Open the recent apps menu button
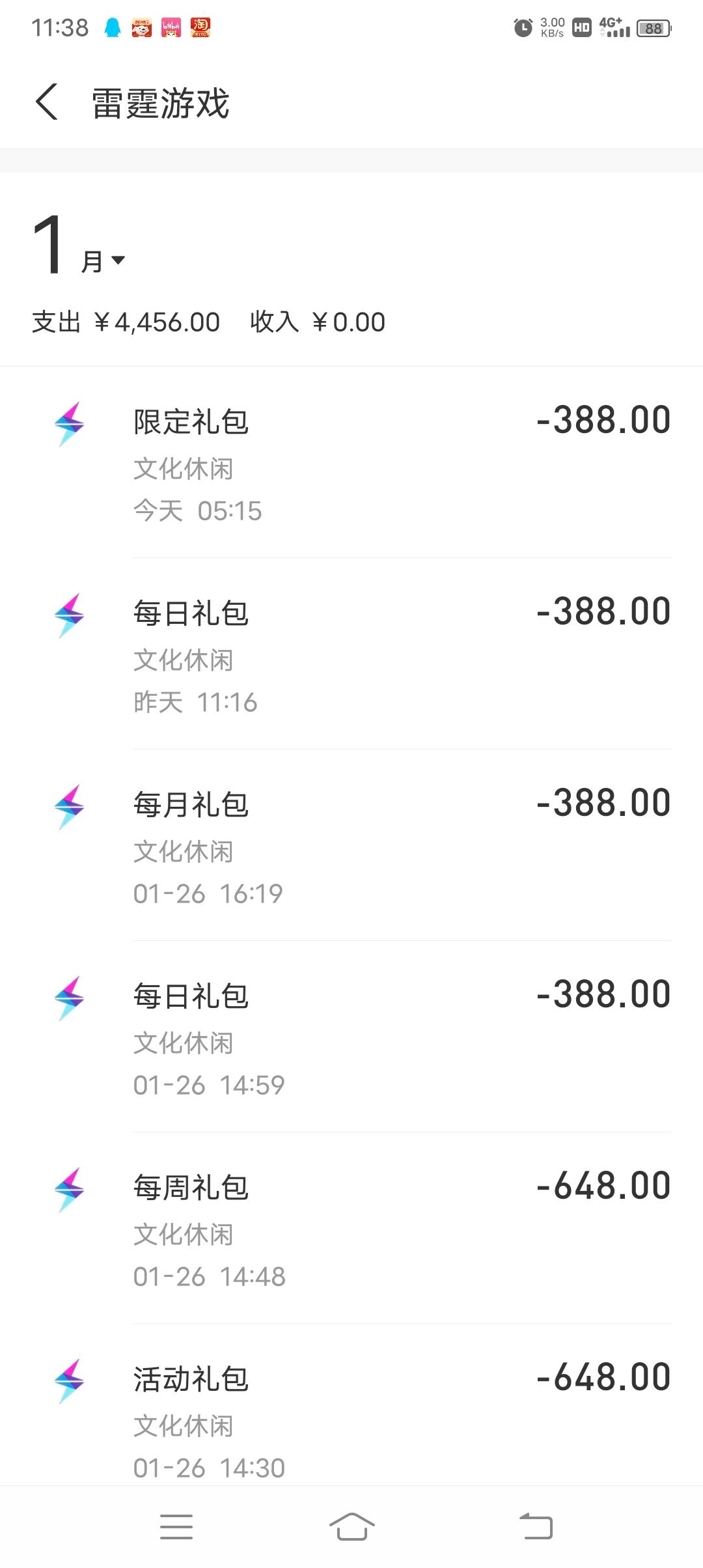This screenshot has width=703, height=1568. tap(176, 1527)
